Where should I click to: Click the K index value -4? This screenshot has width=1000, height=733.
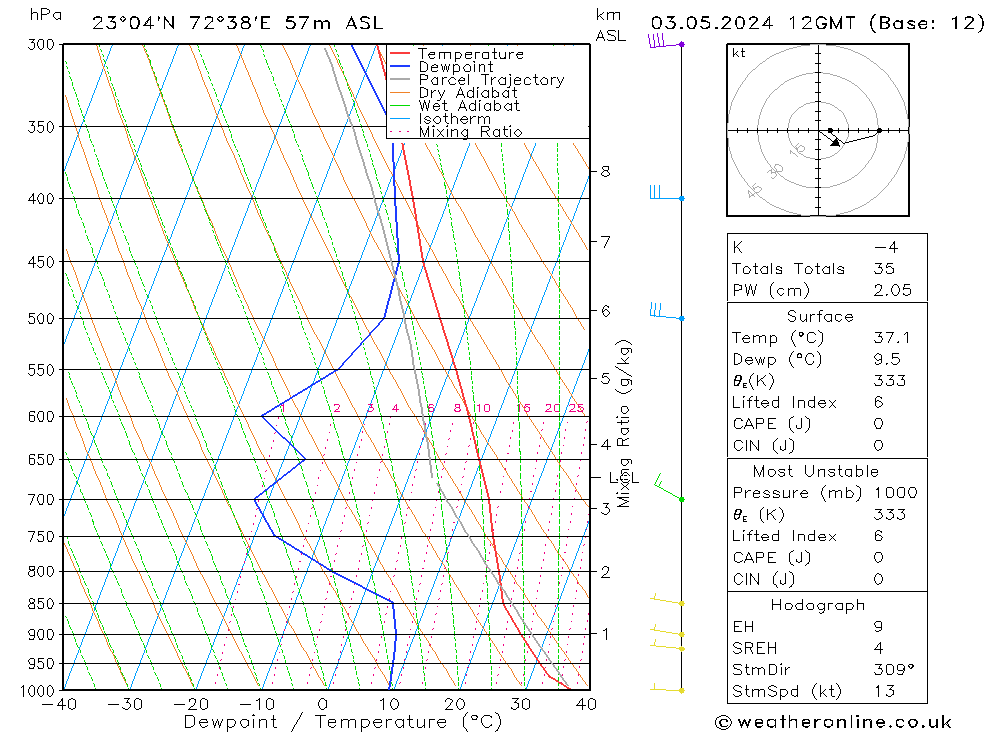coord(886,247)
